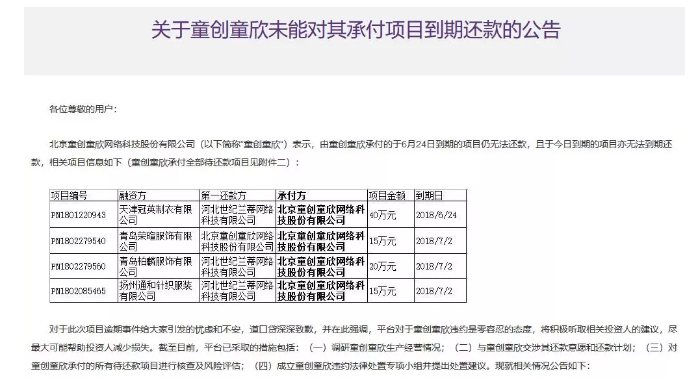Click 河北世纪兰蒂 repayer in 天津冠英 row
Image resolution: width=700 pixels, height=386 pixels.
[238, 215]
